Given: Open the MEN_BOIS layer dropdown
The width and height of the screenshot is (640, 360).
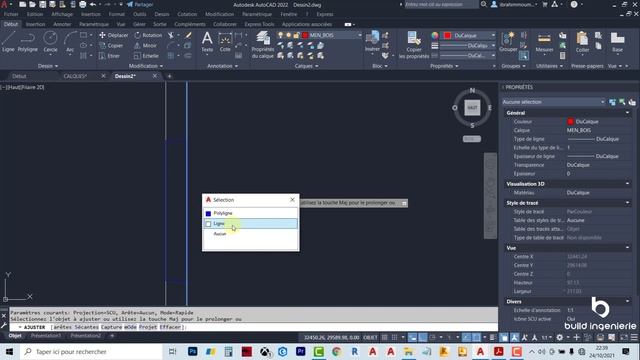Looking at the screenshot, I should pos(360,35).
